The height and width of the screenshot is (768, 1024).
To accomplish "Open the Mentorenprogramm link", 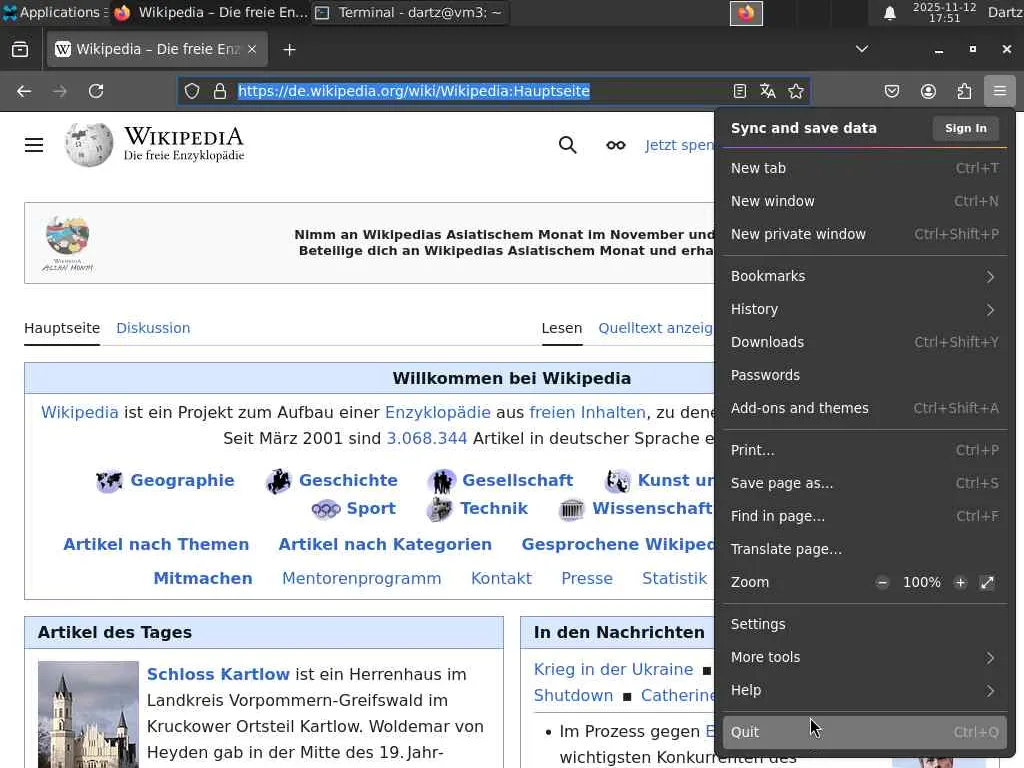I will click(362, 579).
